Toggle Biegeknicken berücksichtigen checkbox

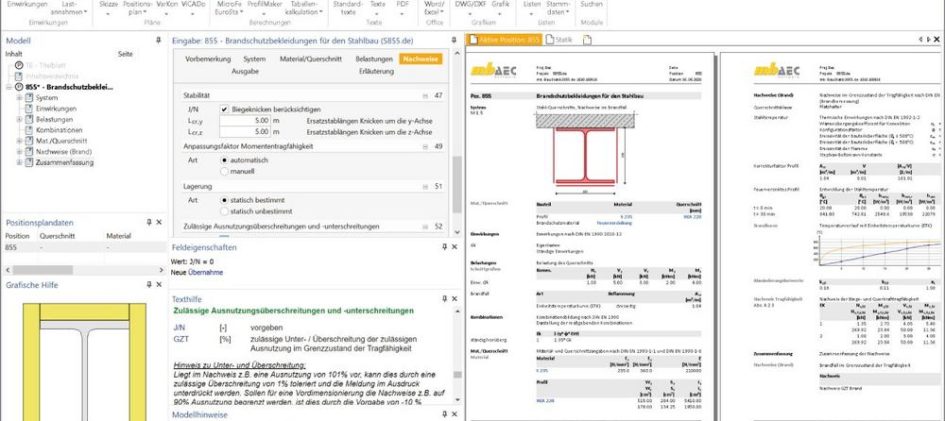[x=224, y=110]
